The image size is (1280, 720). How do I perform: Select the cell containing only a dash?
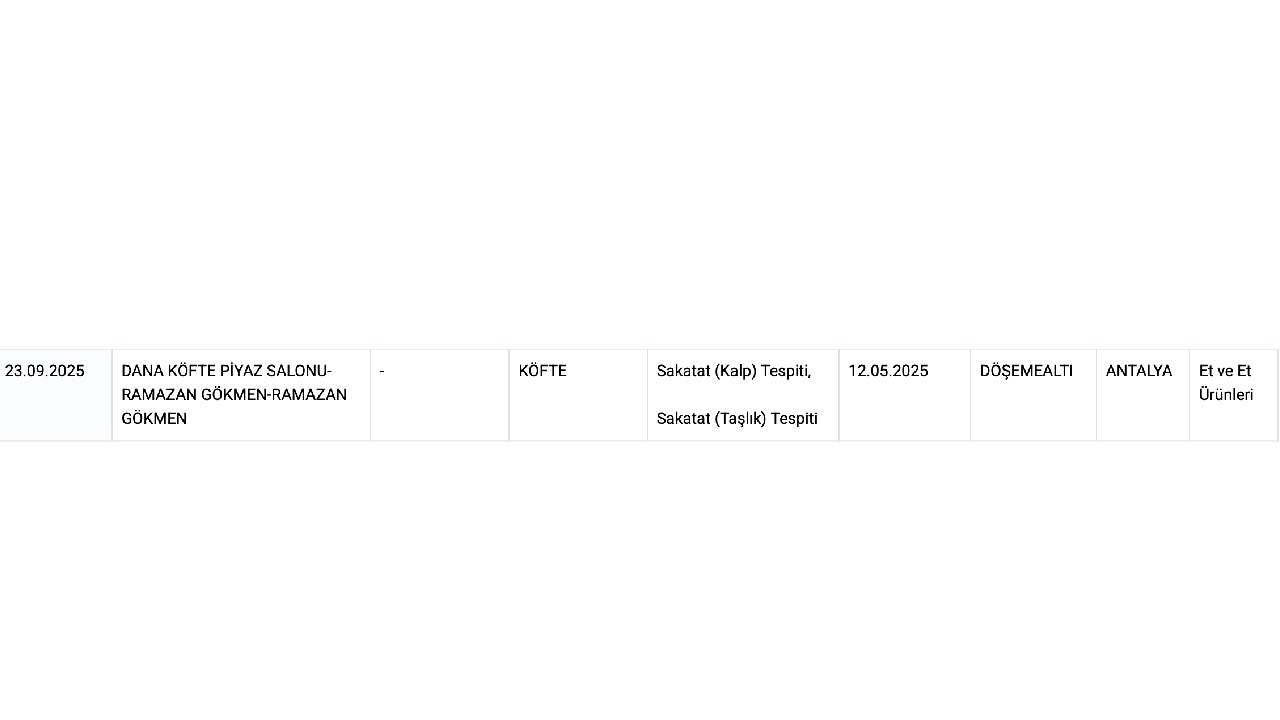pyautogui.click(x=382, y=371)
